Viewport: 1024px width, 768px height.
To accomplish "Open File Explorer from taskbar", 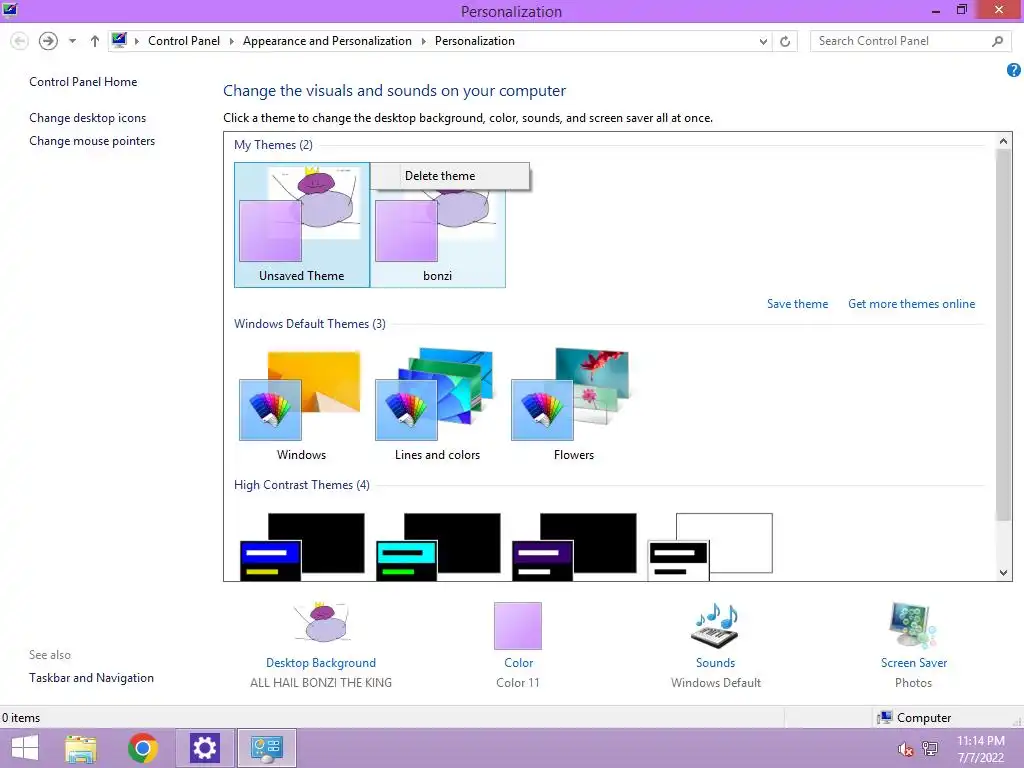I will click(x=81, y=748).
